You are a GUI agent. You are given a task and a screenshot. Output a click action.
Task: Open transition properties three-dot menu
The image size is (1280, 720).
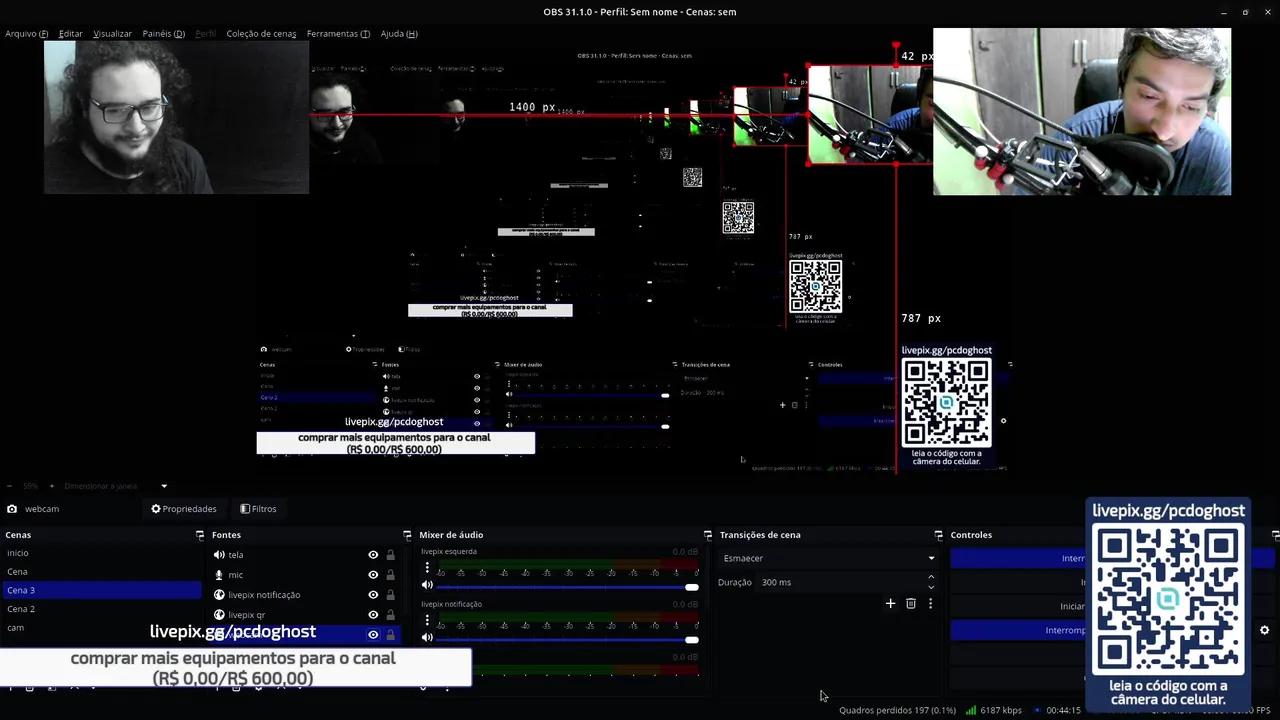click(x=930, y=603)
